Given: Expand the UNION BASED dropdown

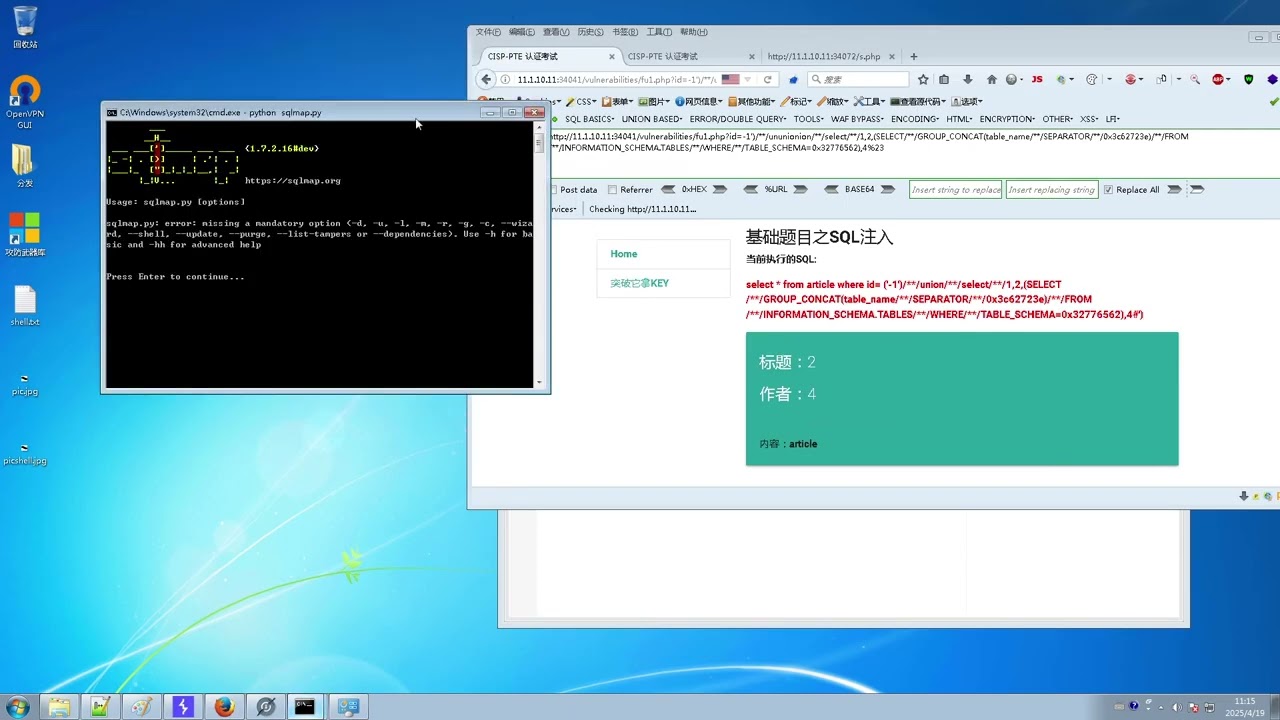Looking at the screenshot, I should (652, 119).
